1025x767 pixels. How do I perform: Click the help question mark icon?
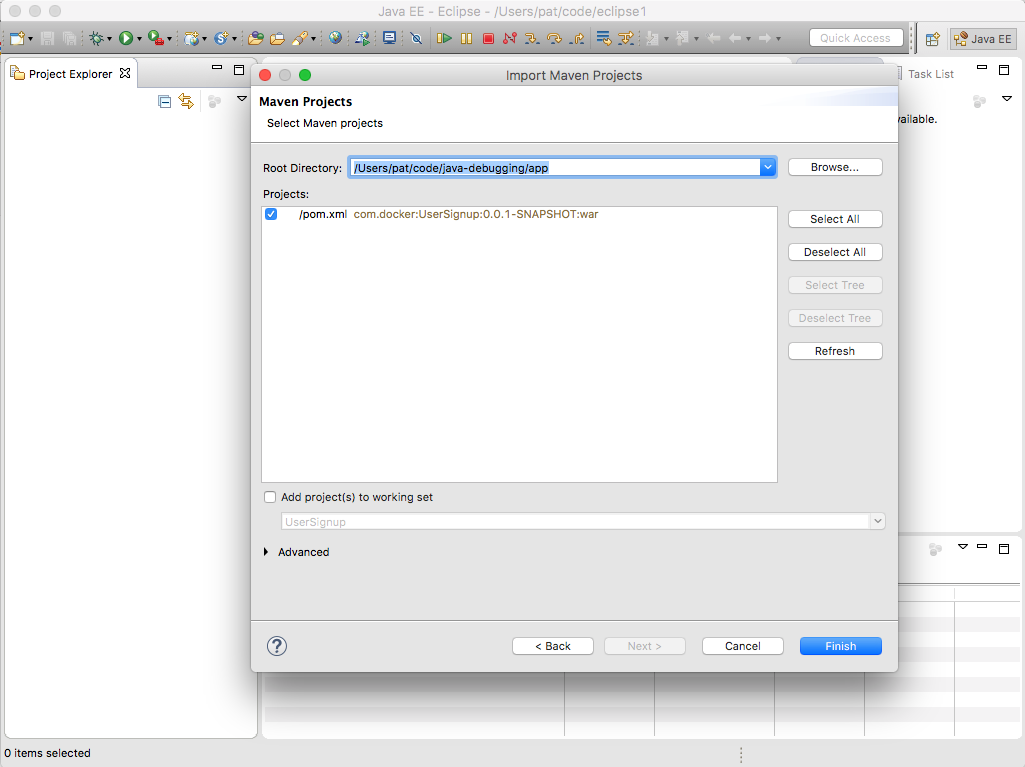[277, 646]
